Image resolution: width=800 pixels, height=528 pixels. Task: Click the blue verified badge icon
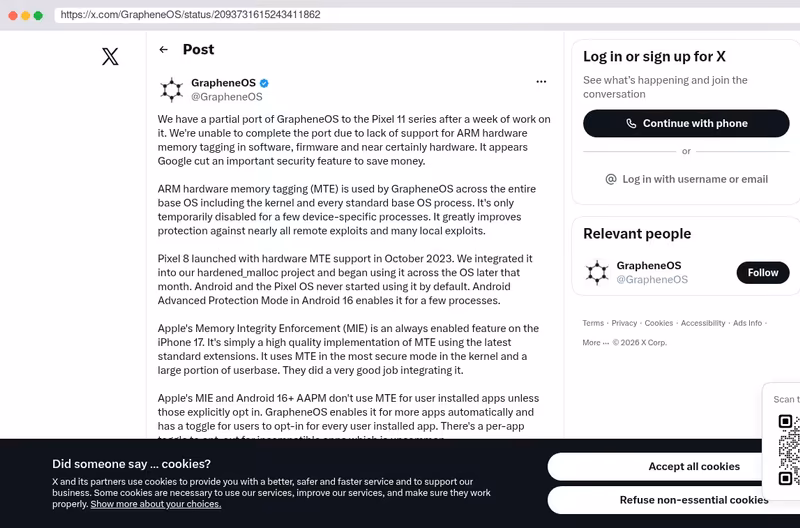pos(264,83)
